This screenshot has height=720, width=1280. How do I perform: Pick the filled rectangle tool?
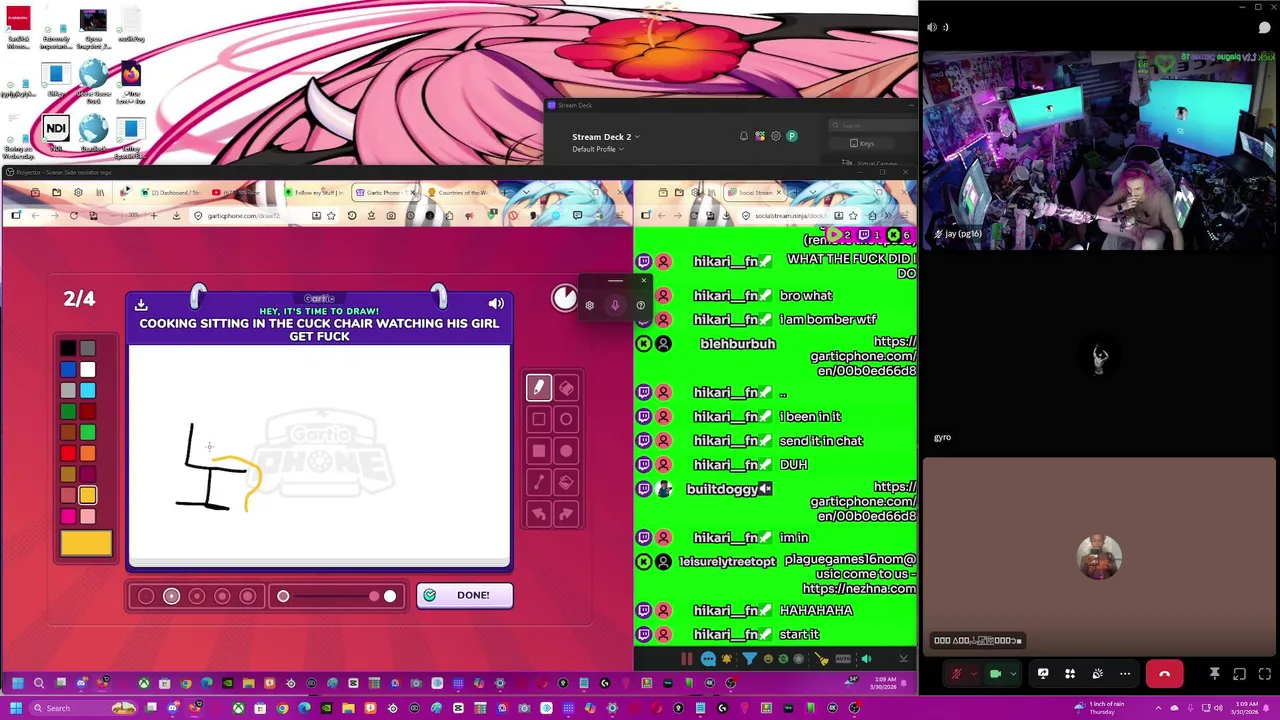[x=539, y=451]
